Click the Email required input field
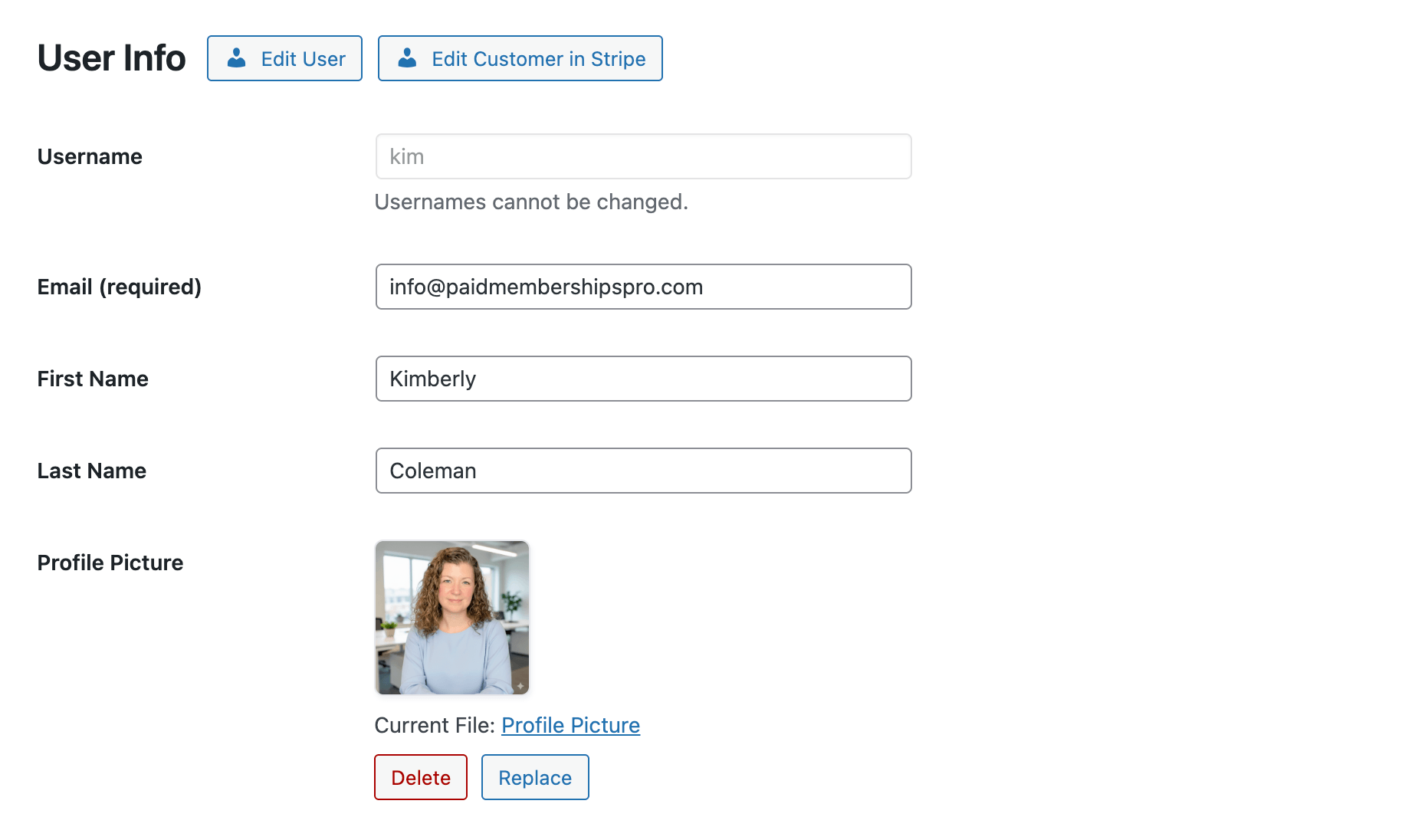 (642, 287)
